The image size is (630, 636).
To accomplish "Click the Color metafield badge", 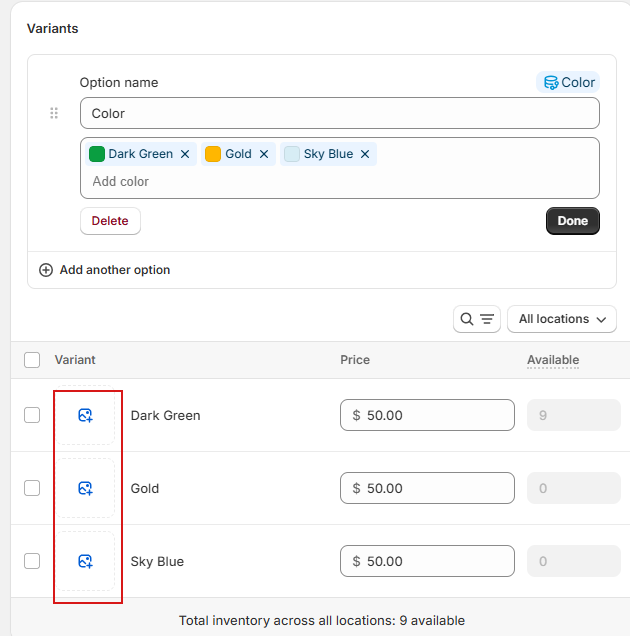I will click(x=567, y=82).
